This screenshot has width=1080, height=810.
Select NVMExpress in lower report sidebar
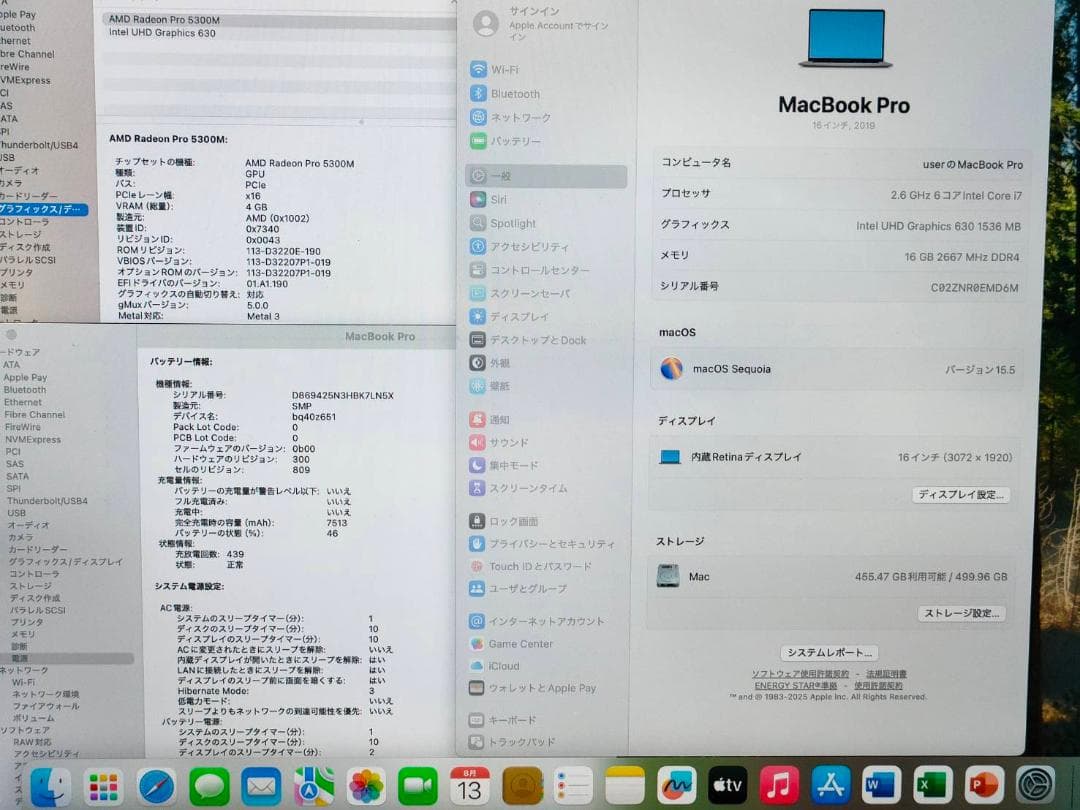[x=33, y=439]
